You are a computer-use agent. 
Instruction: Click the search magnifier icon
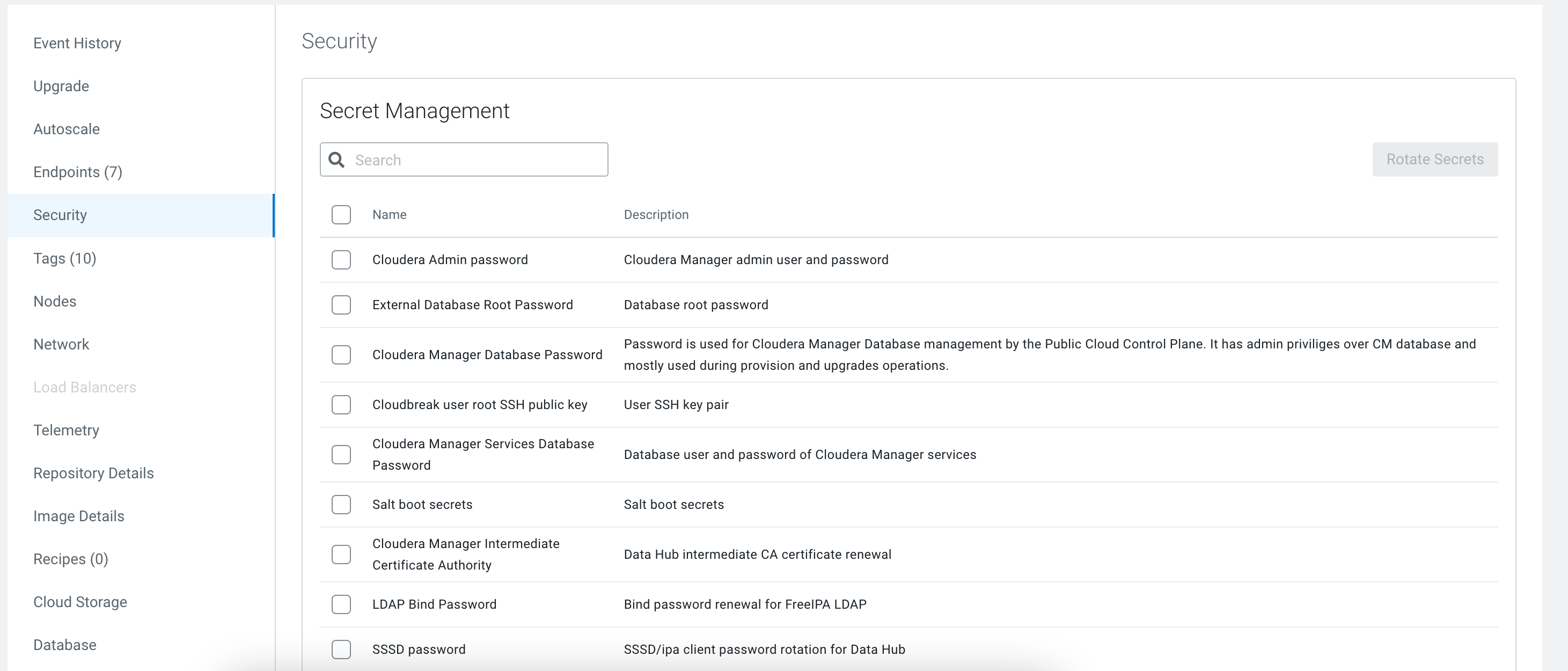click(x=336, y=159)
